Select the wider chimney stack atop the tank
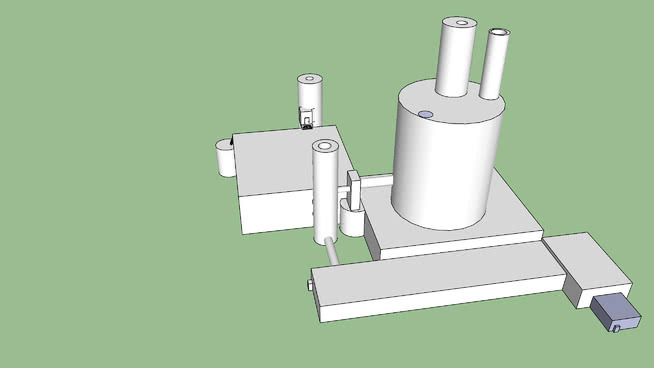 point(455,57)
